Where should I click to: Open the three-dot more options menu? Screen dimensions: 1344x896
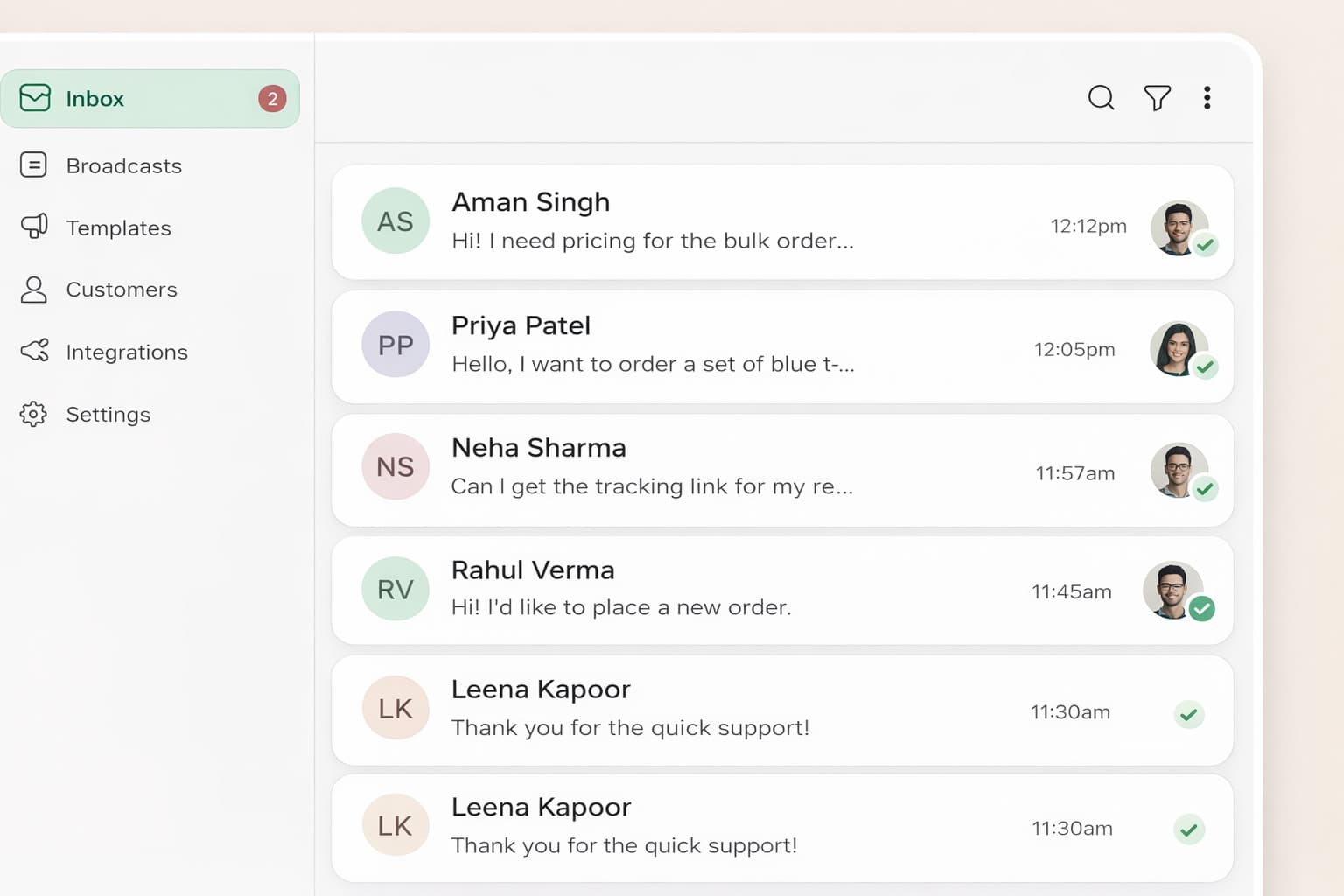pos(1207,97)
